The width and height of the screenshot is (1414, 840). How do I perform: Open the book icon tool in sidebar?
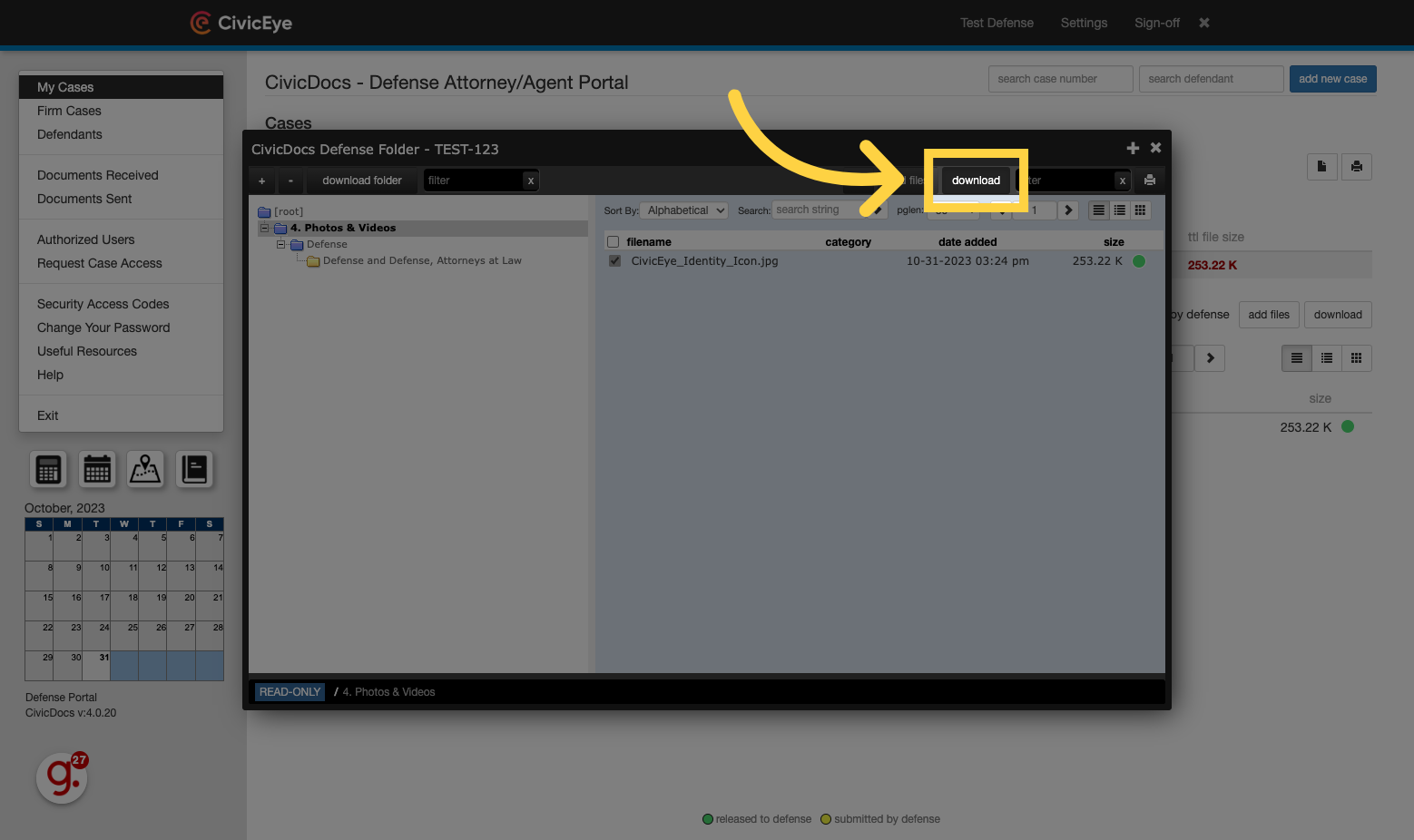point(194,469)
